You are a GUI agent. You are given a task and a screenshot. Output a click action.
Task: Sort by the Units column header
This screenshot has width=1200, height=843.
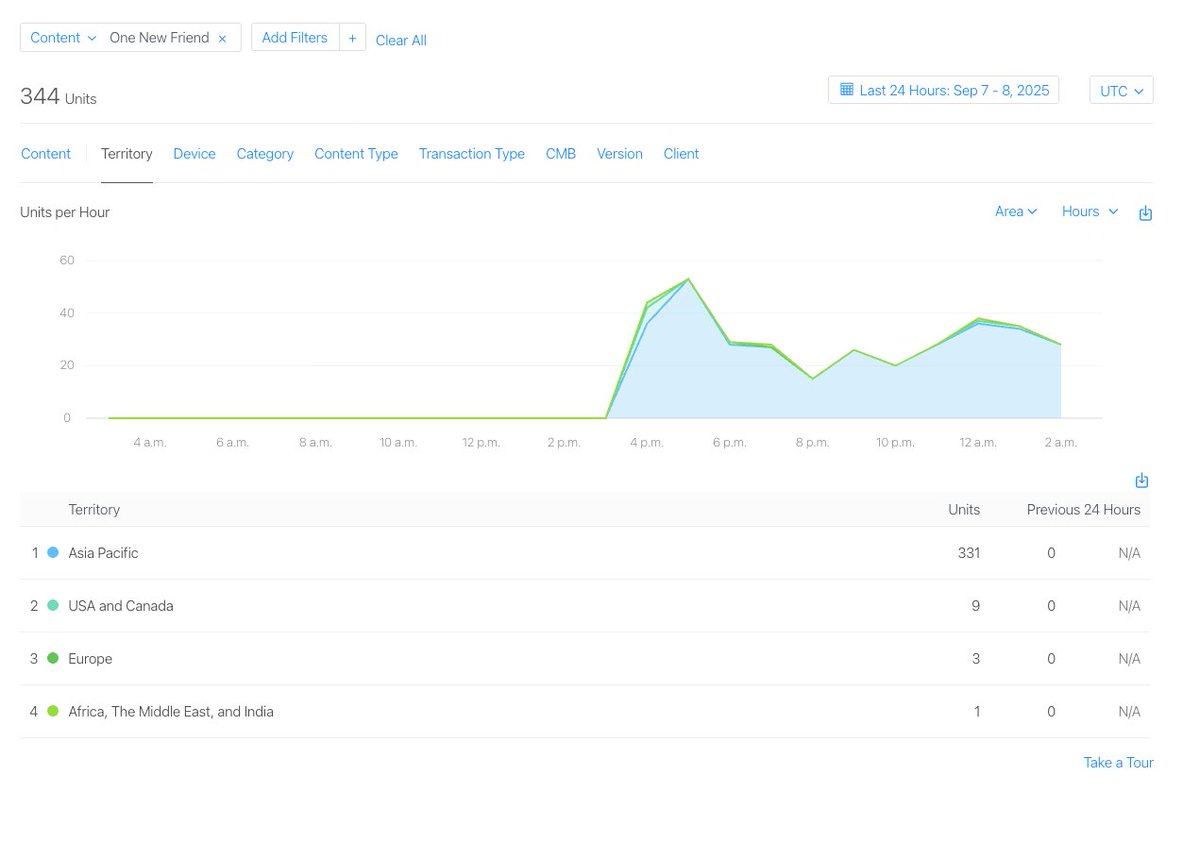pos(964,510)
